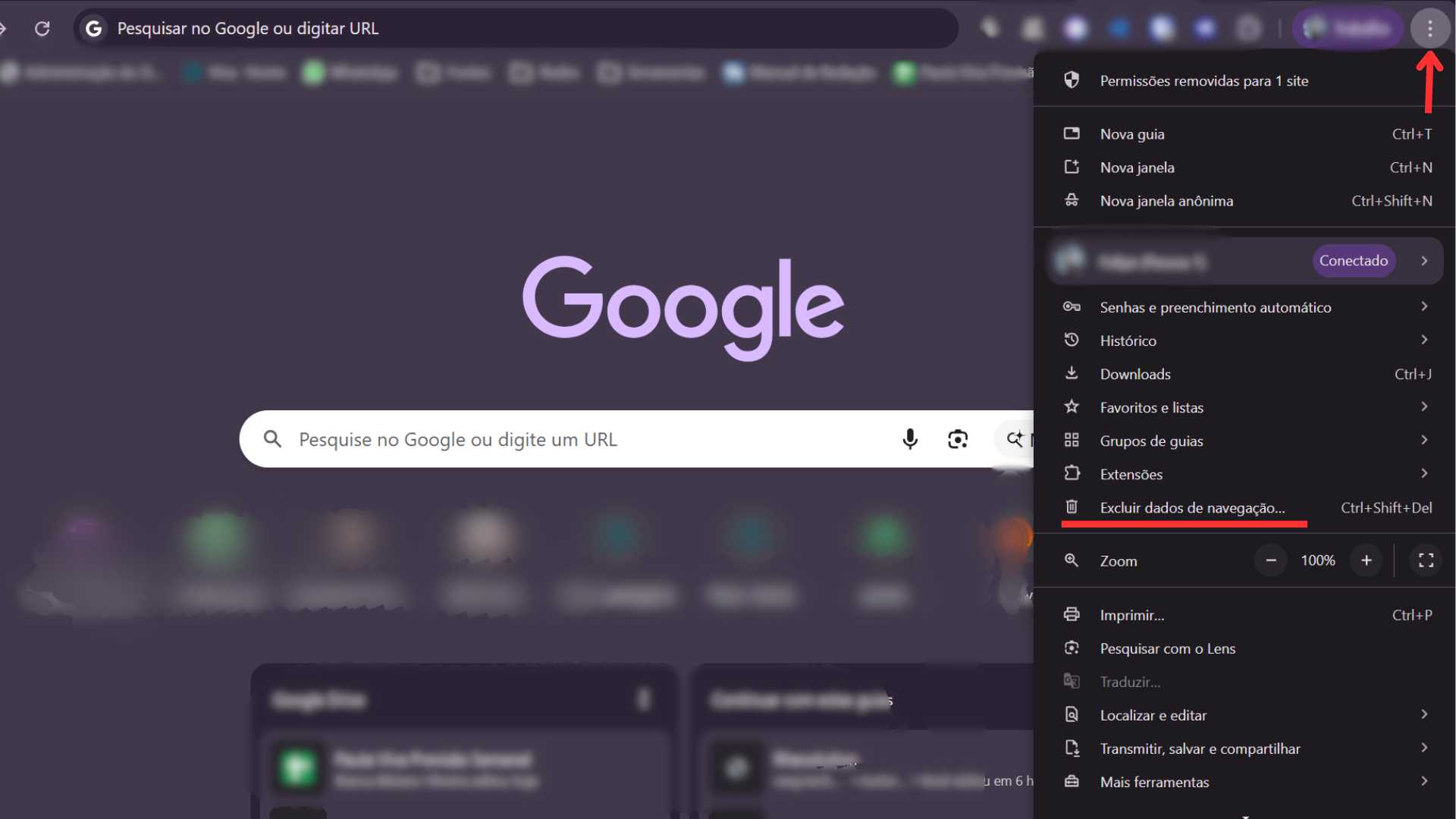The image size is (1456, 819).
Task: Select Nova janela menu entry
Action: click(1244, 168)
